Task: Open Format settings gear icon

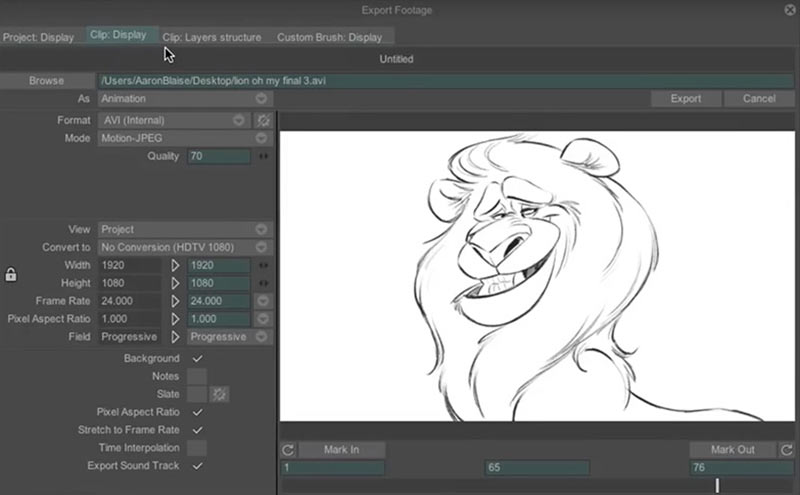Action: (263, 120)
